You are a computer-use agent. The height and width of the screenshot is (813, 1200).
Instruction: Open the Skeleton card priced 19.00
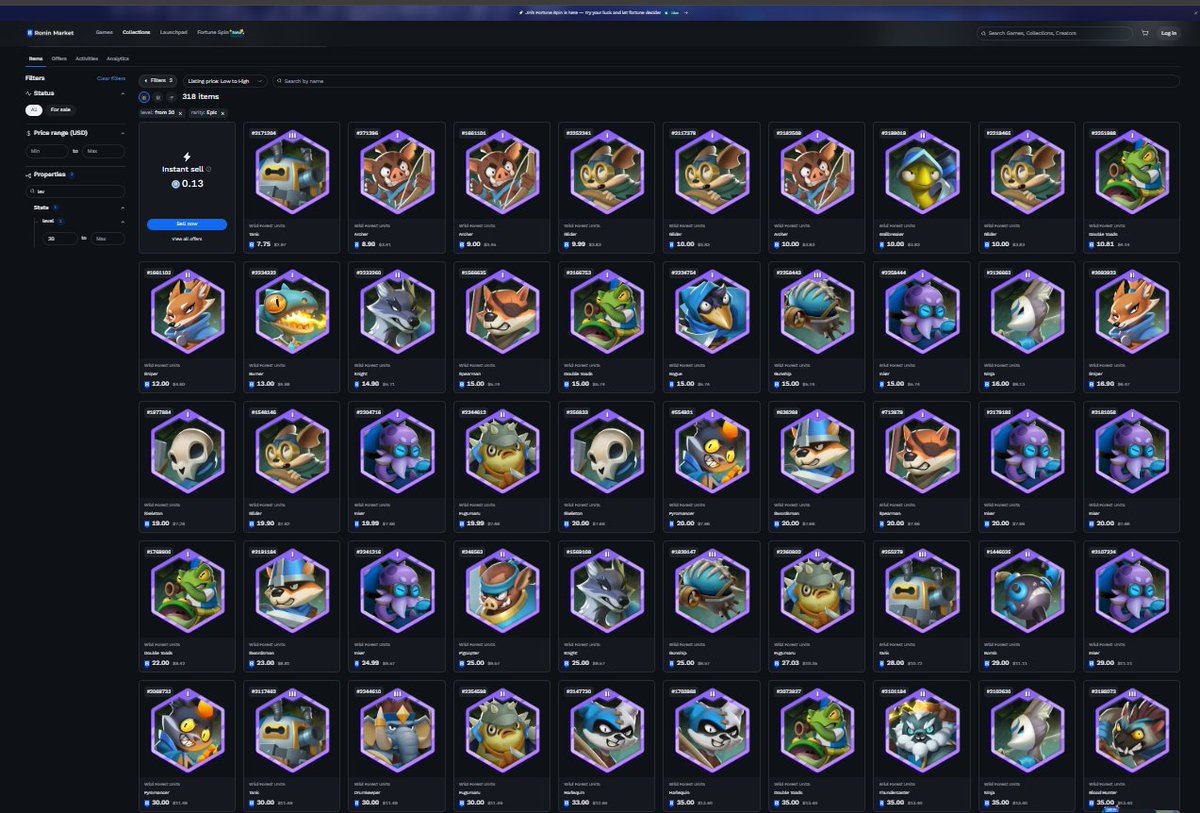pos(187,467)
